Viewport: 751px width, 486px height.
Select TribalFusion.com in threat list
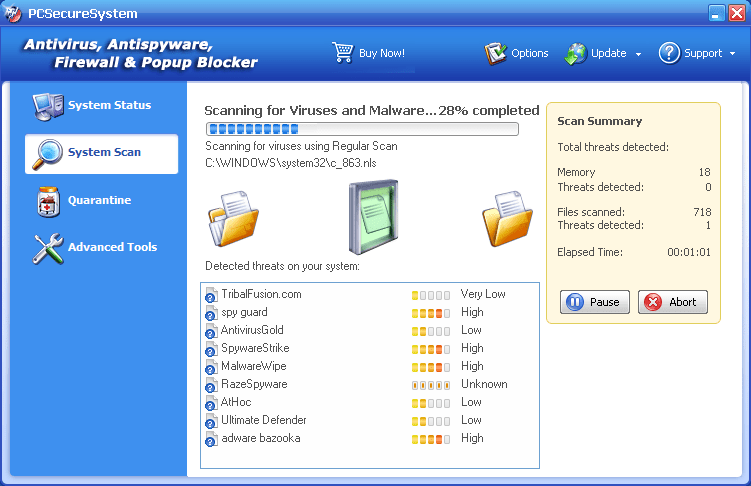(x=261, y=294)
